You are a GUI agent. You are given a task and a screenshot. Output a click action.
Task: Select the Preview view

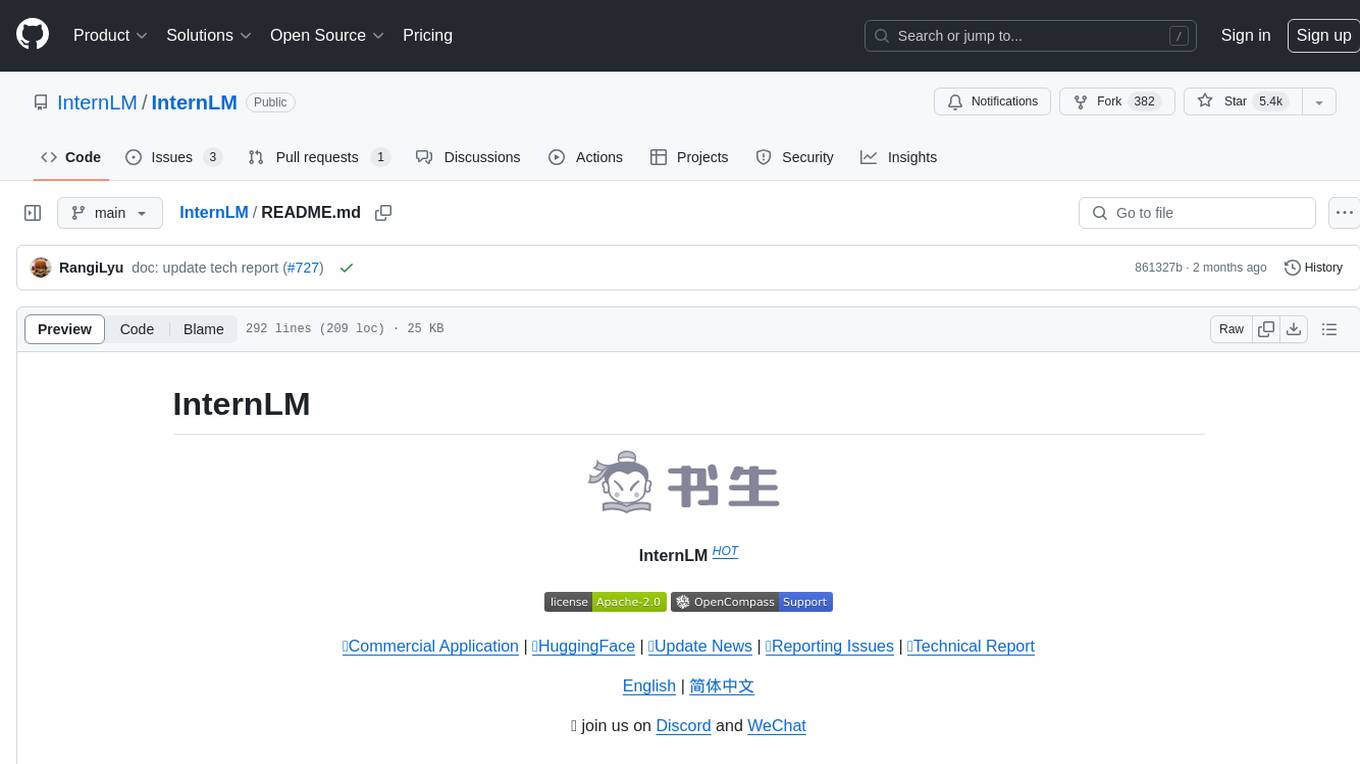pyautogui.click(x=65, y=329)
